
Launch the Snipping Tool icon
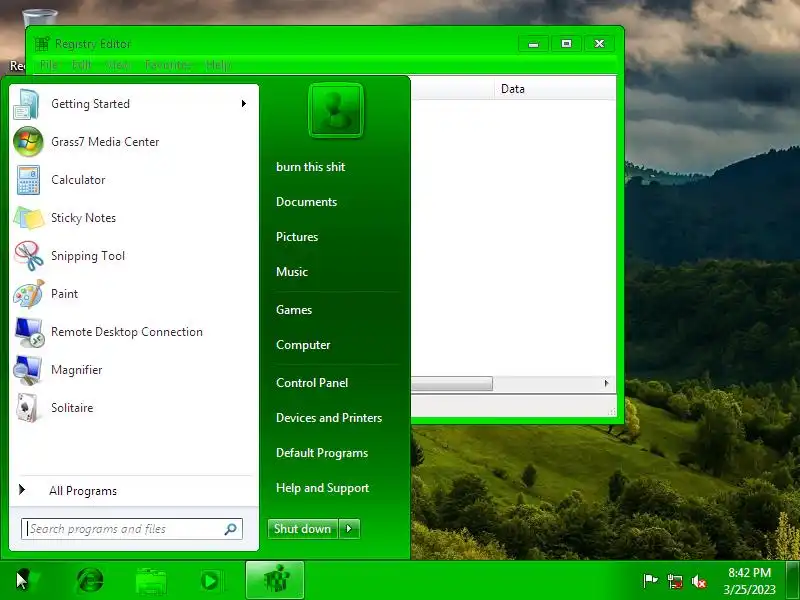point(28,256)
